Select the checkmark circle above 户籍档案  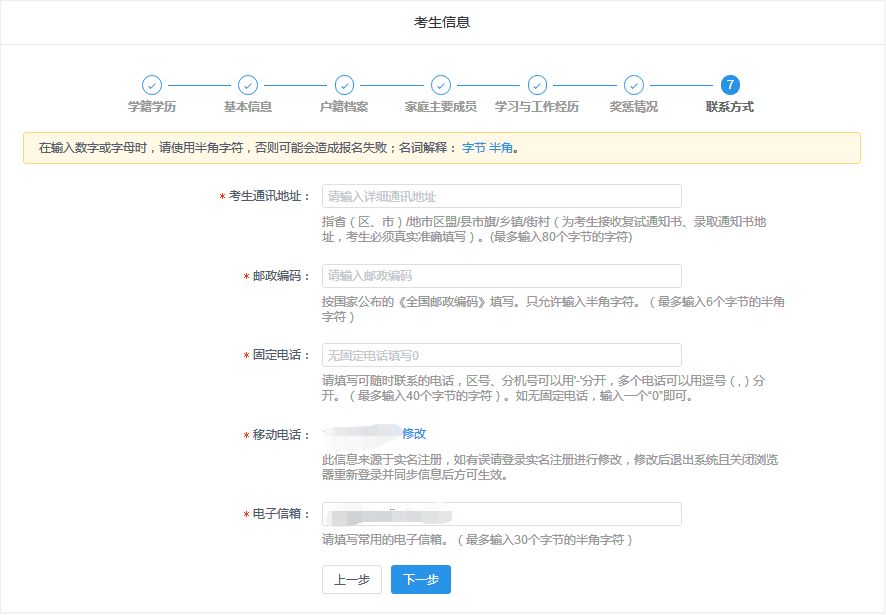344,85
